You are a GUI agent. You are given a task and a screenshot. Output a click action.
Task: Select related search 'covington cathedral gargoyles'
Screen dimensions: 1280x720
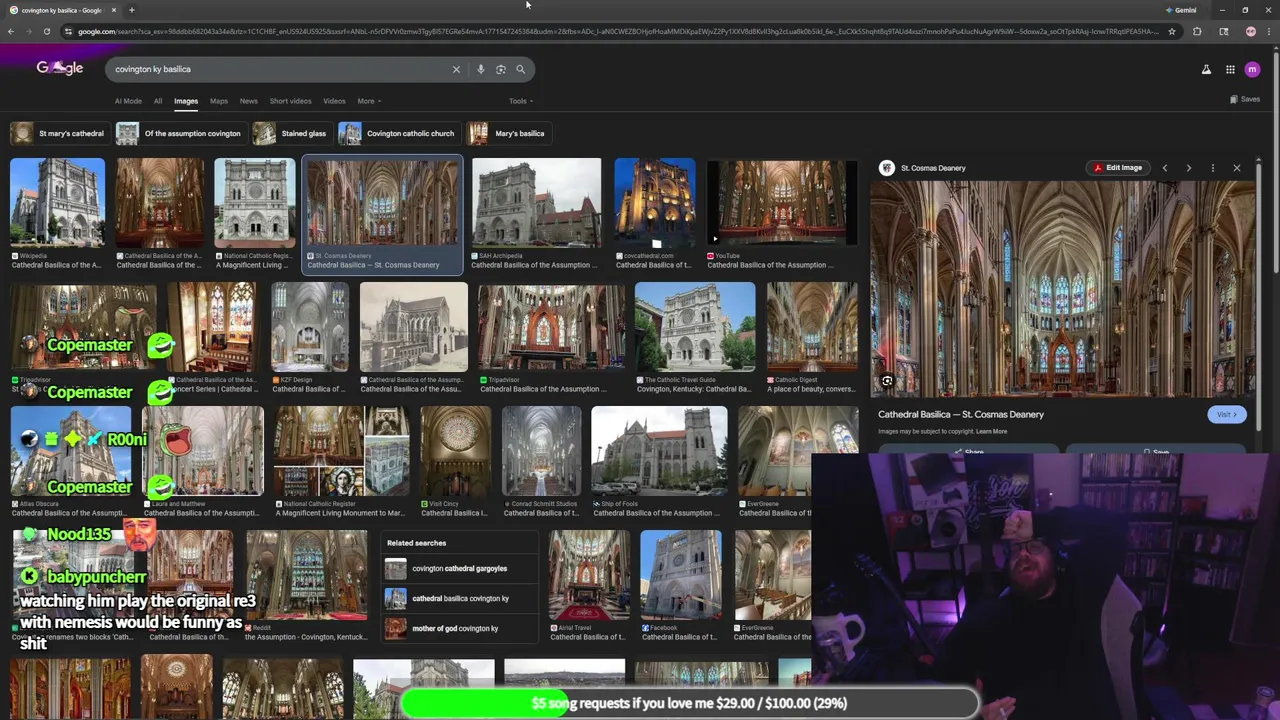click(x=461, y=569)
